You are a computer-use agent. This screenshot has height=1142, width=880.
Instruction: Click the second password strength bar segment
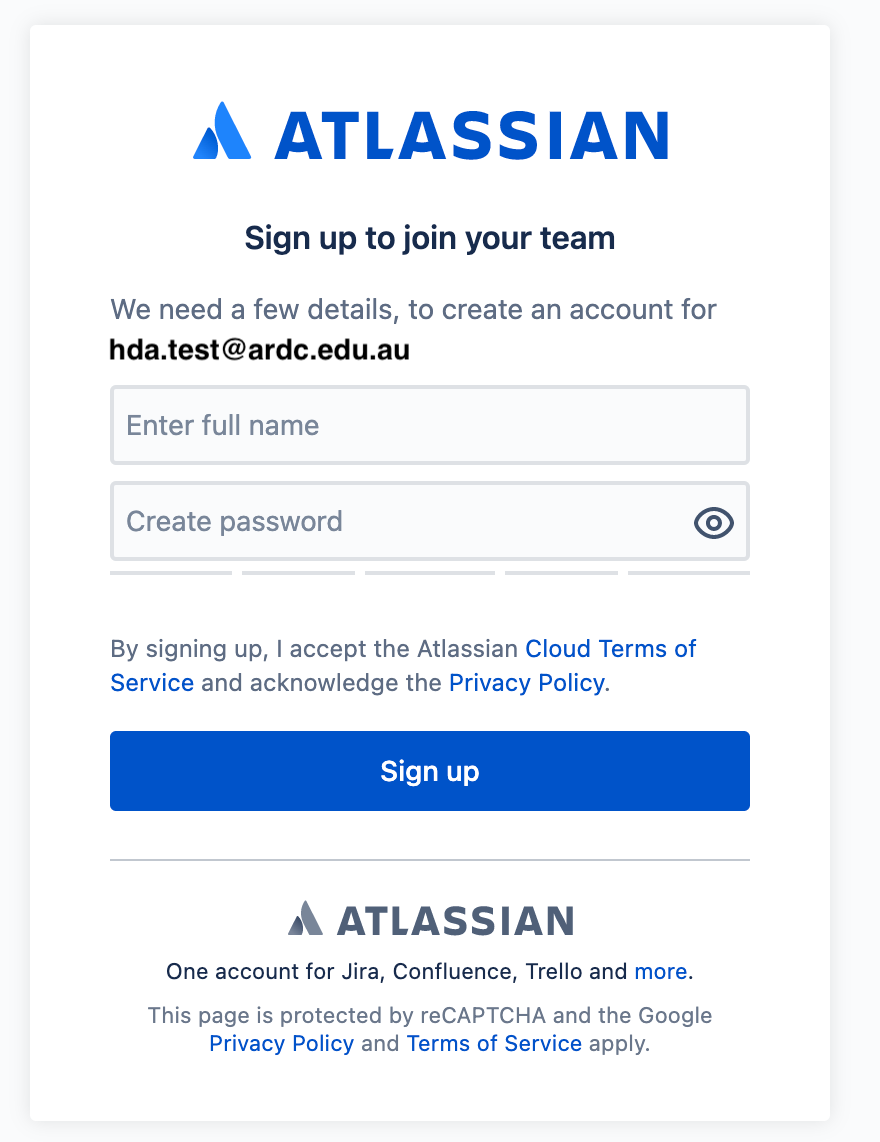click(x=298, y=573)
